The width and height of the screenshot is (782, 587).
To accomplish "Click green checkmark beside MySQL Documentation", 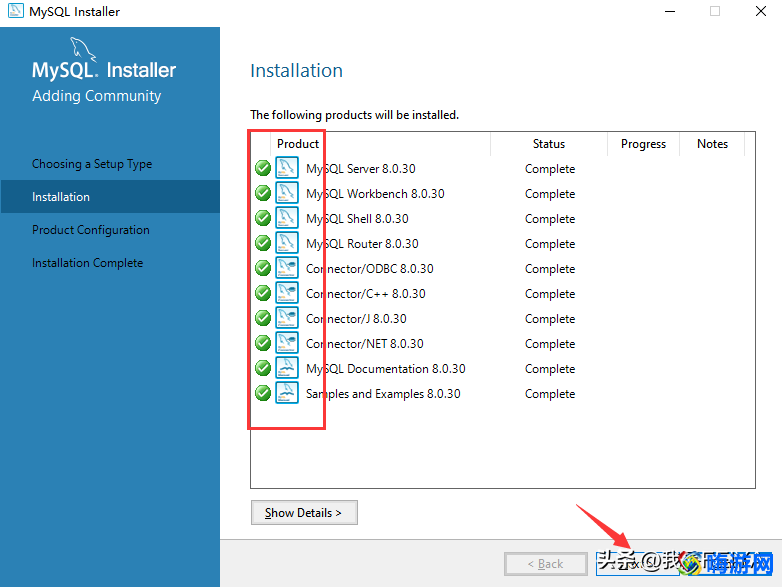I will [x=263, y=368].
